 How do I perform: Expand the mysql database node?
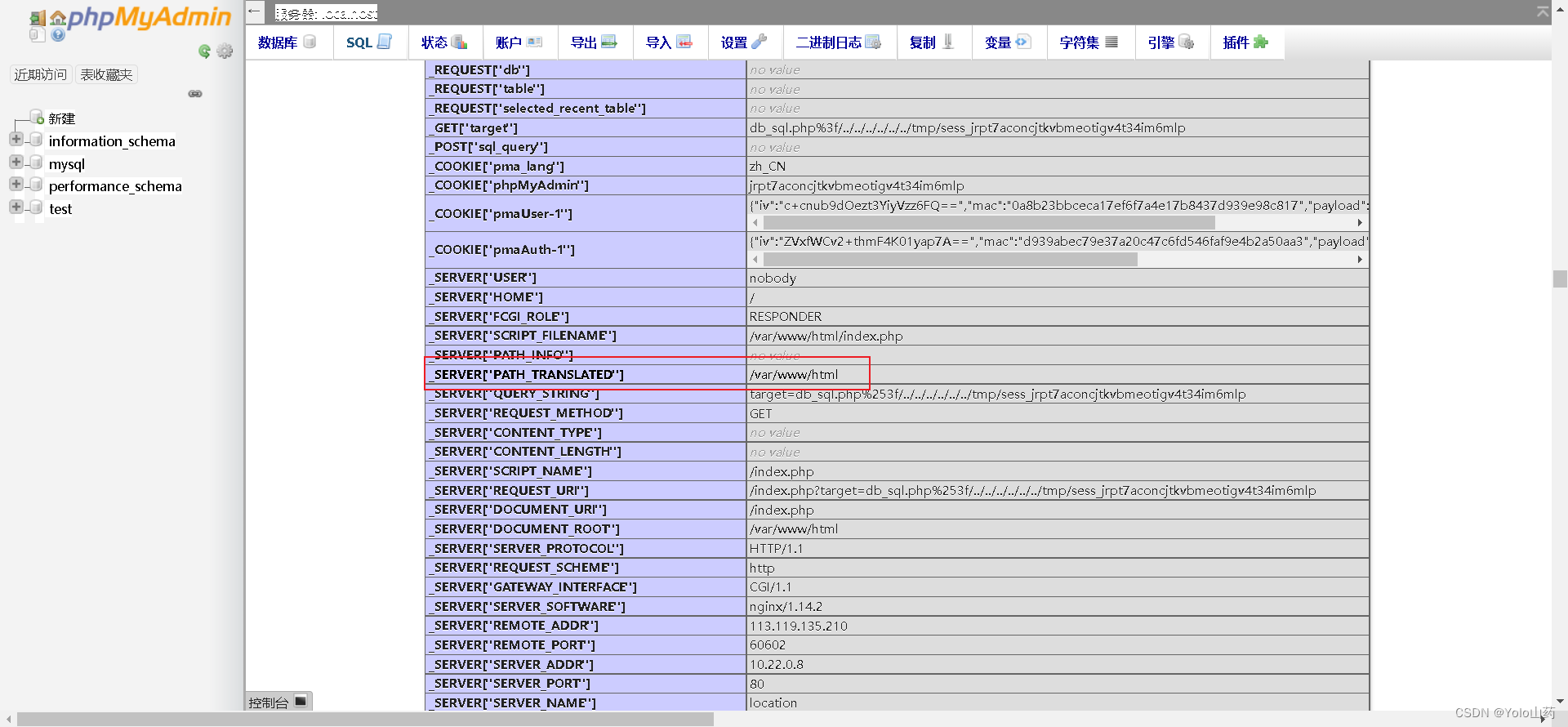16,163
